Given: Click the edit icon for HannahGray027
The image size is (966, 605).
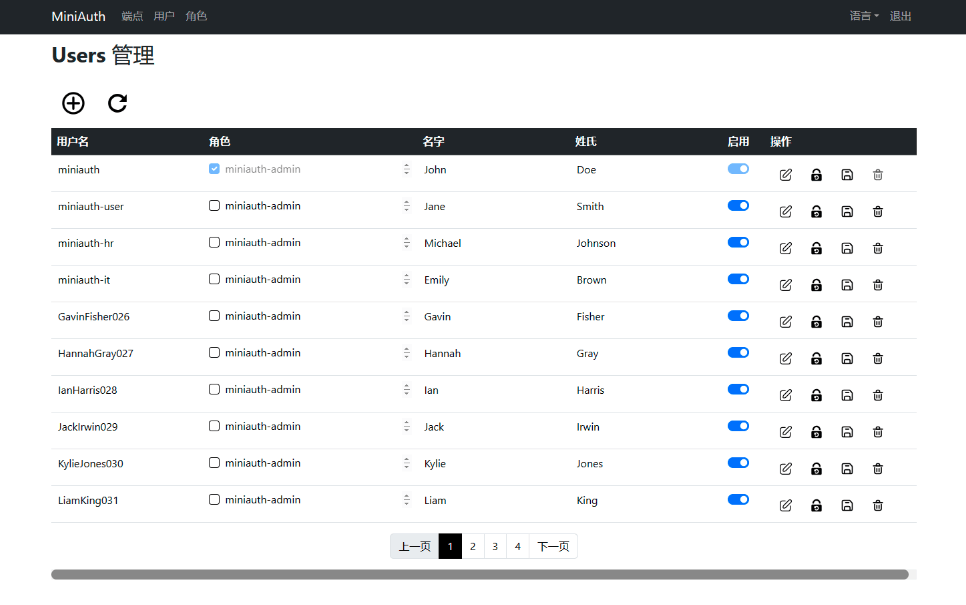Looking at the screenshot, I should (785, 358).
